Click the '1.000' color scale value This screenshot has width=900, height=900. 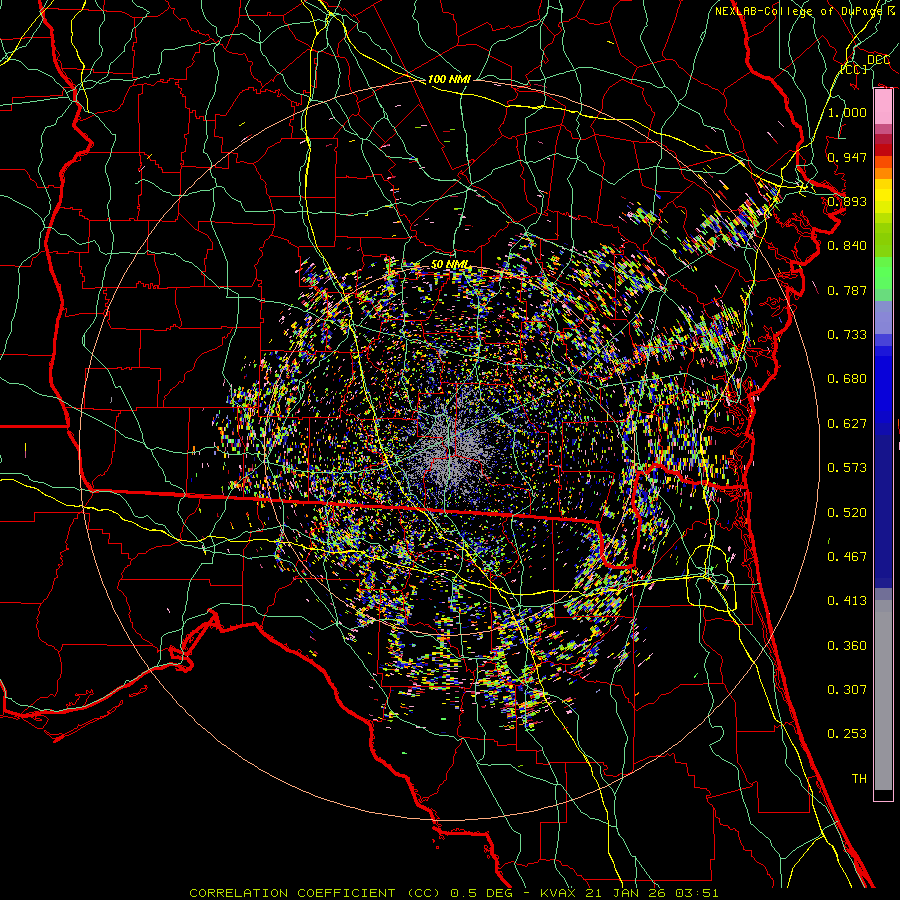coord(847,112)
